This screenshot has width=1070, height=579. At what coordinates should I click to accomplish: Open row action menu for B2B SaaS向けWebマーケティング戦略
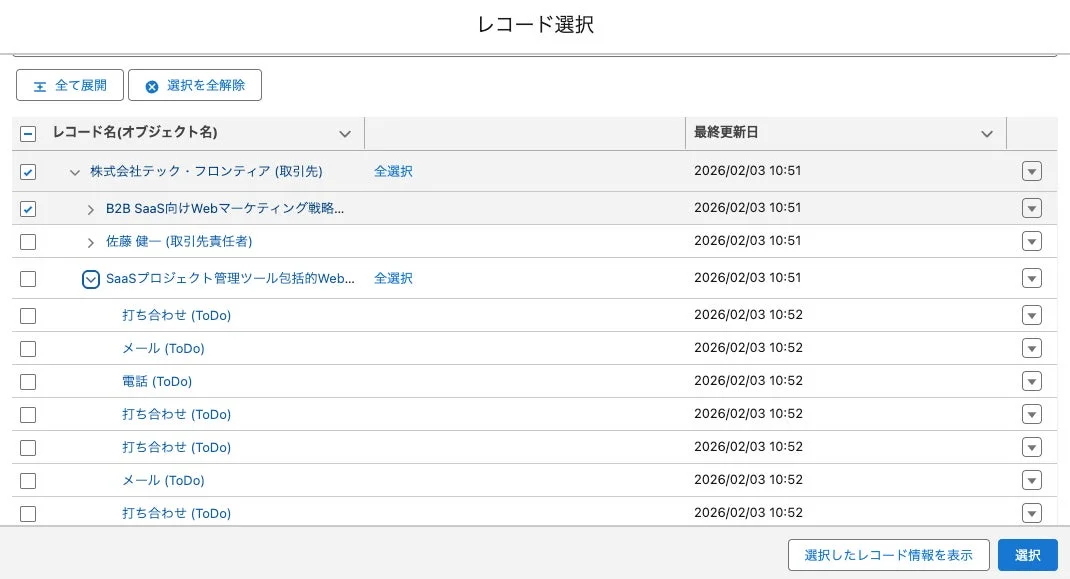[1032, 208]
